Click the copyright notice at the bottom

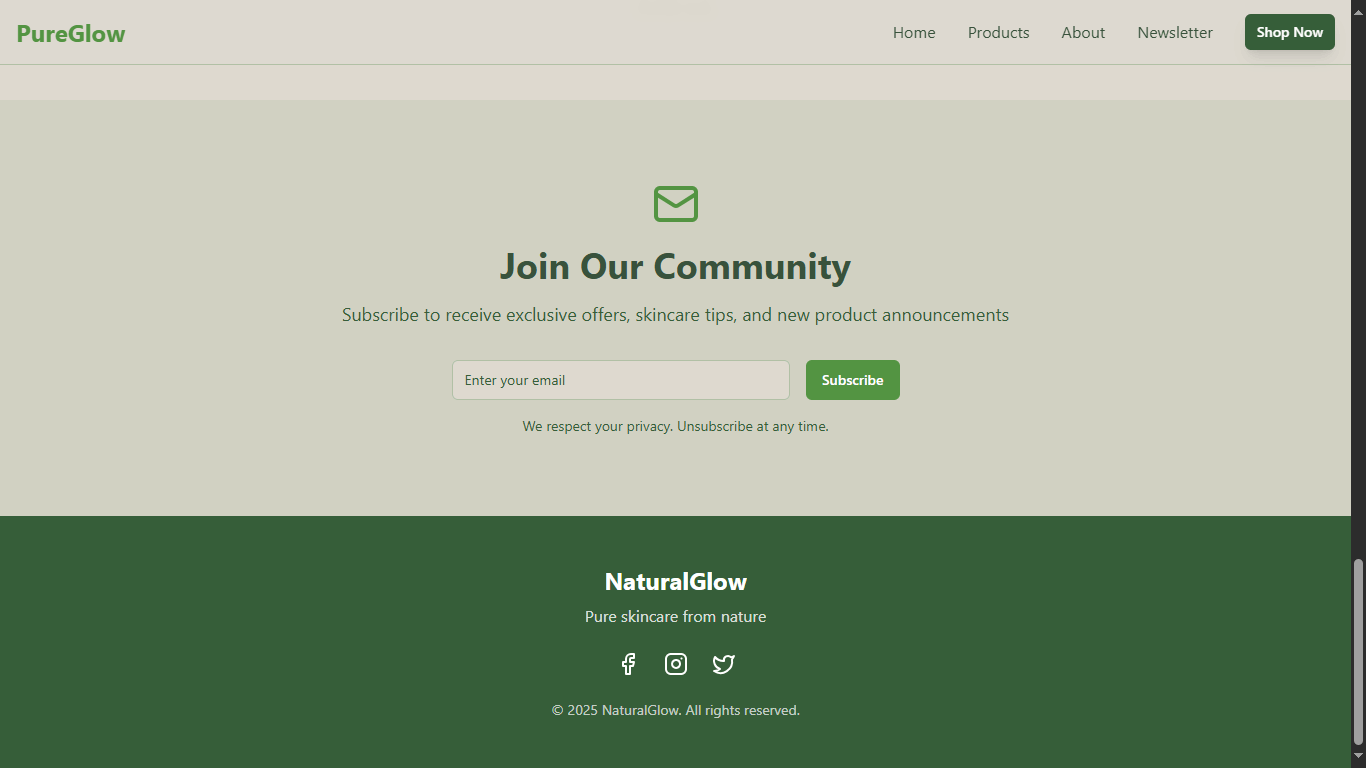point(675,710)
